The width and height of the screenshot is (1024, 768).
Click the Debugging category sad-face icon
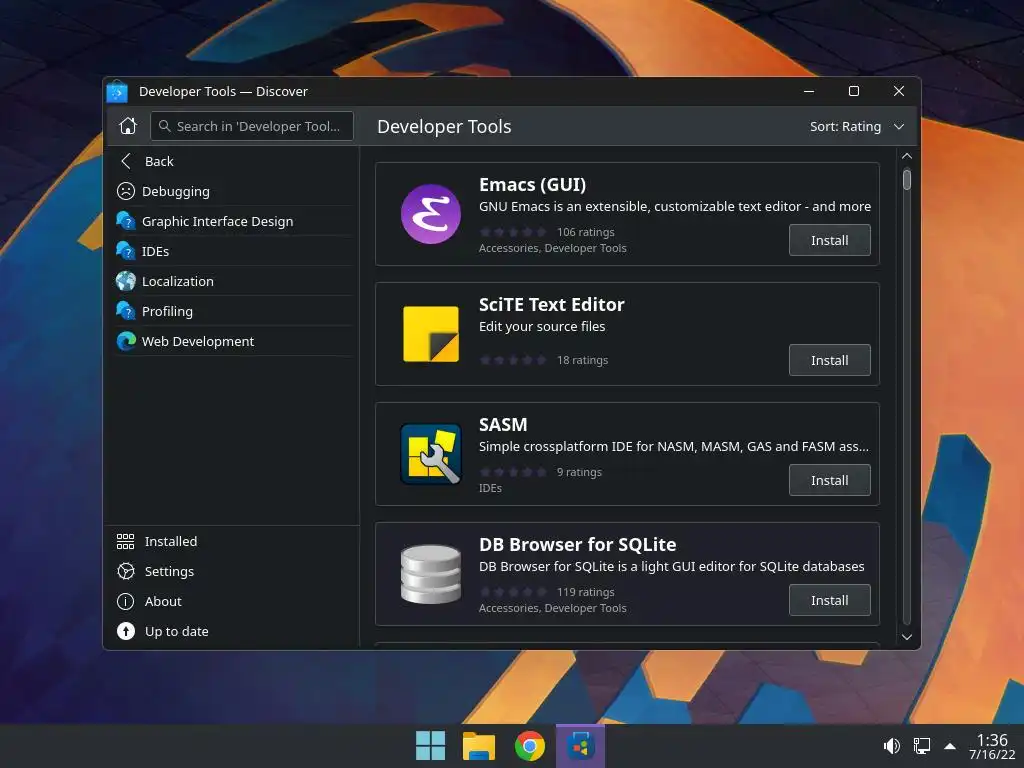click(x=125, y=191)
